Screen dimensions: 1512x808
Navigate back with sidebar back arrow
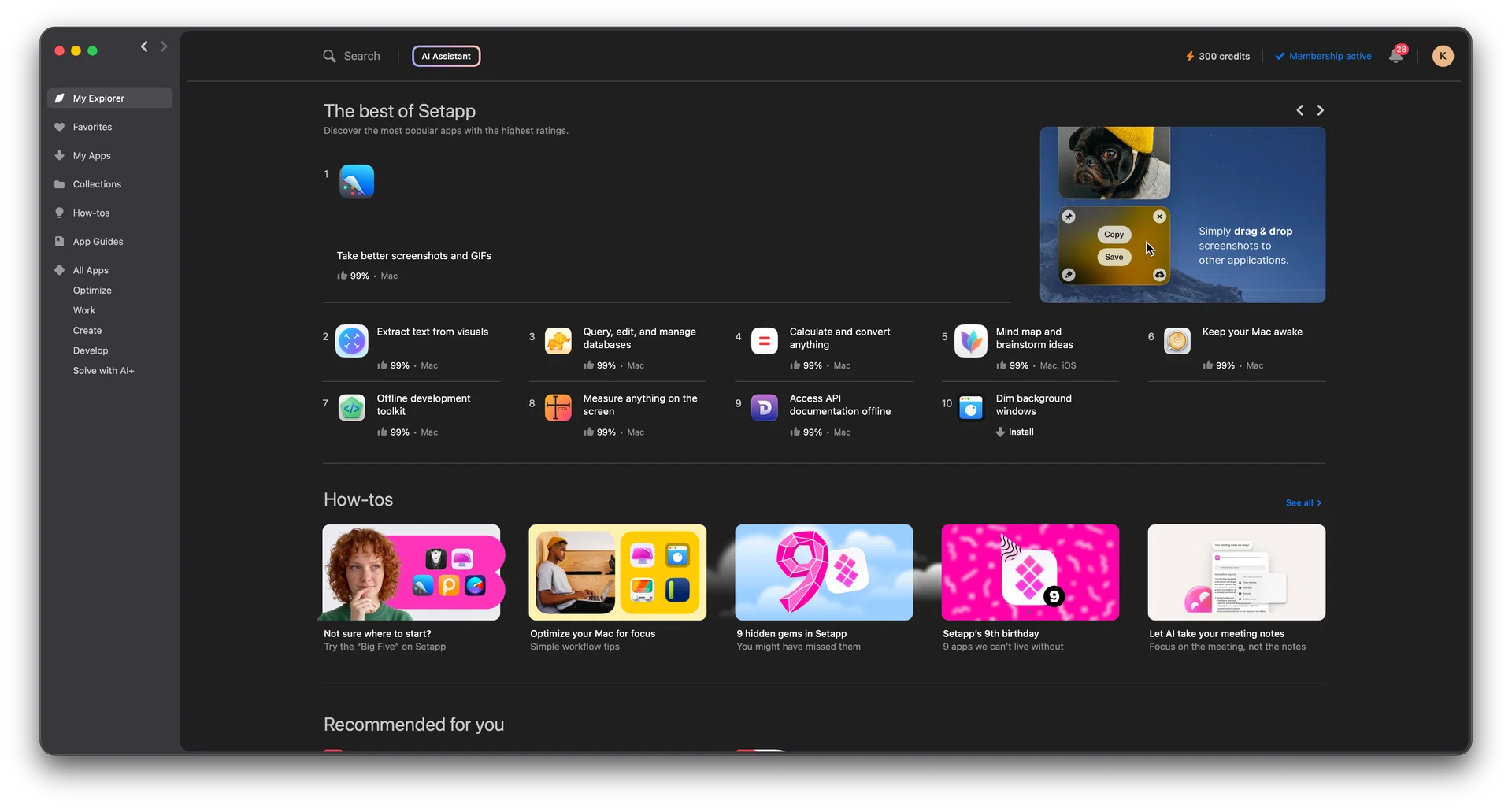[144, 46]
